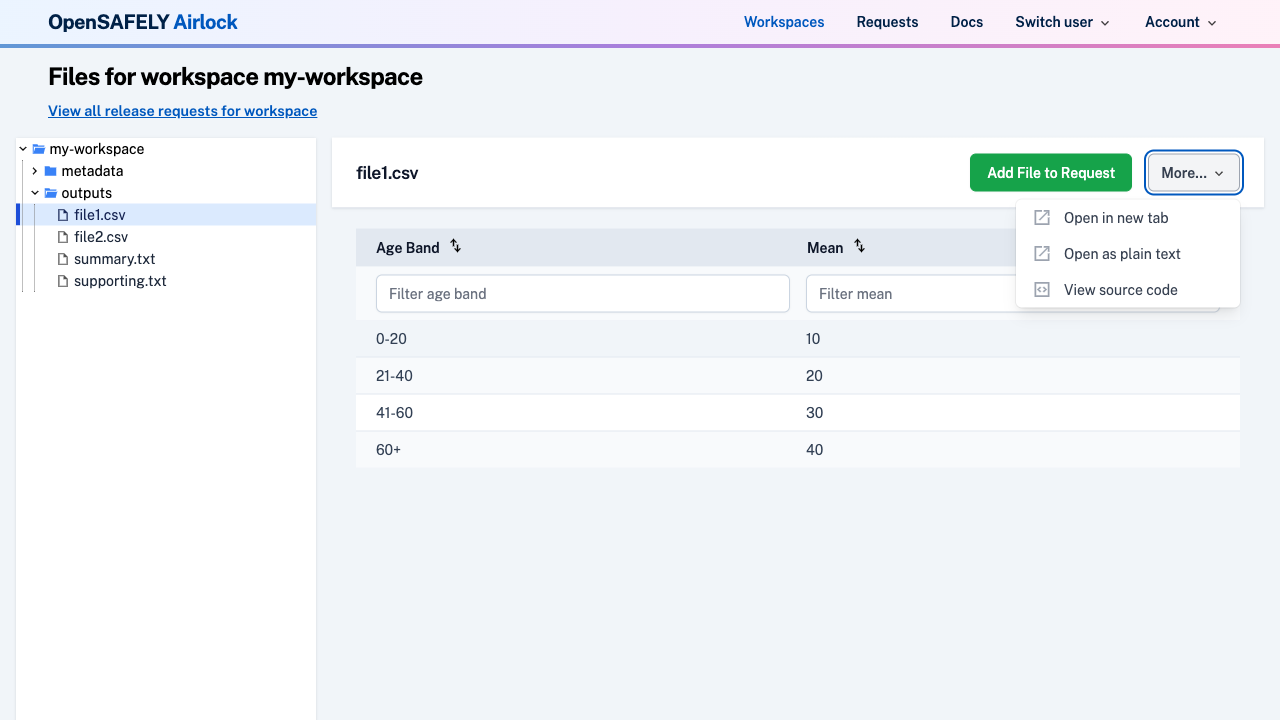This screenshot has height=720, width=1280.
Task: Click the file icon beside summary.txt
Action: click(62, 258)
